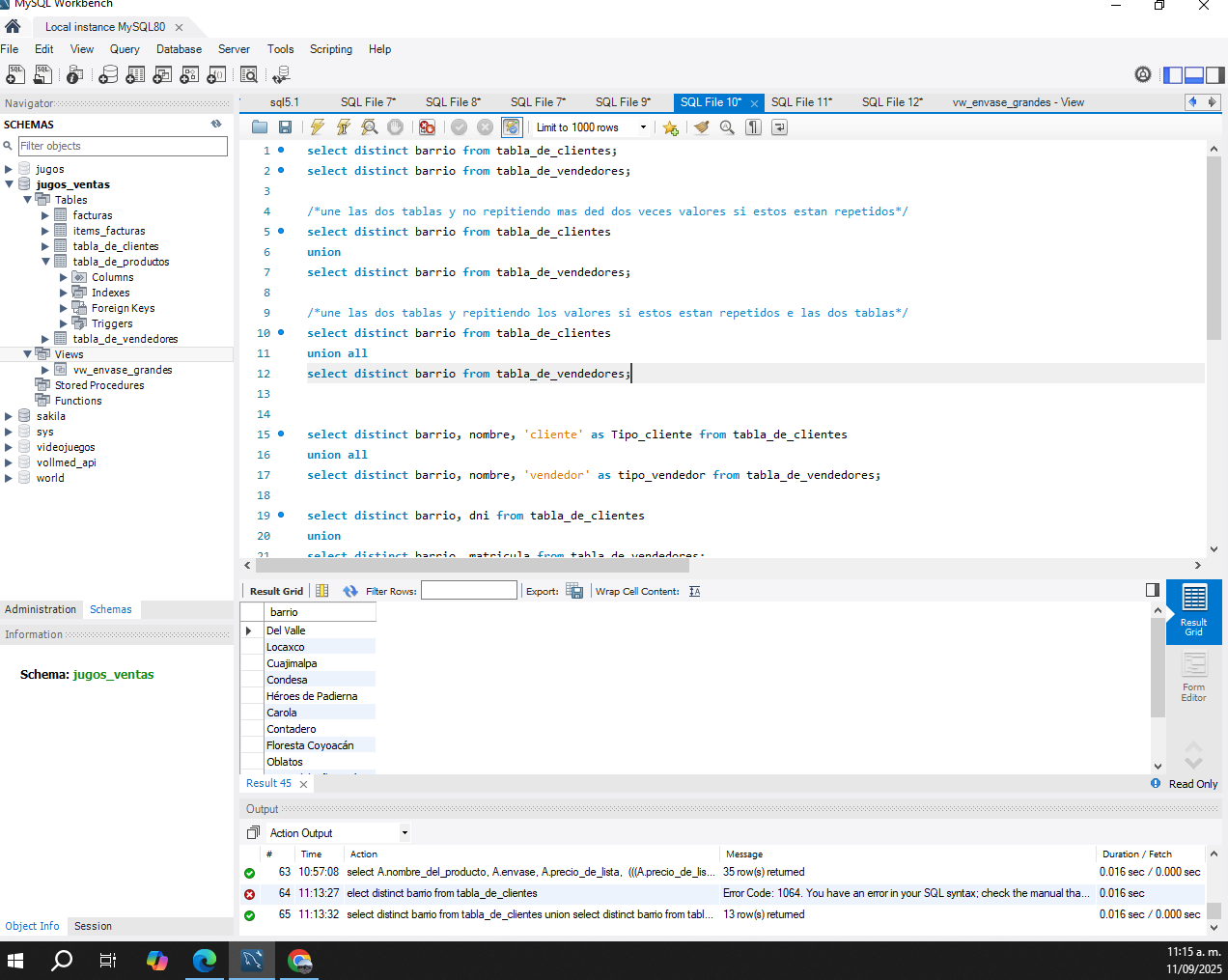Toggle stop script on error
Image resolution: width=1228 pixels, height=980 pixels.
(427, 127)
